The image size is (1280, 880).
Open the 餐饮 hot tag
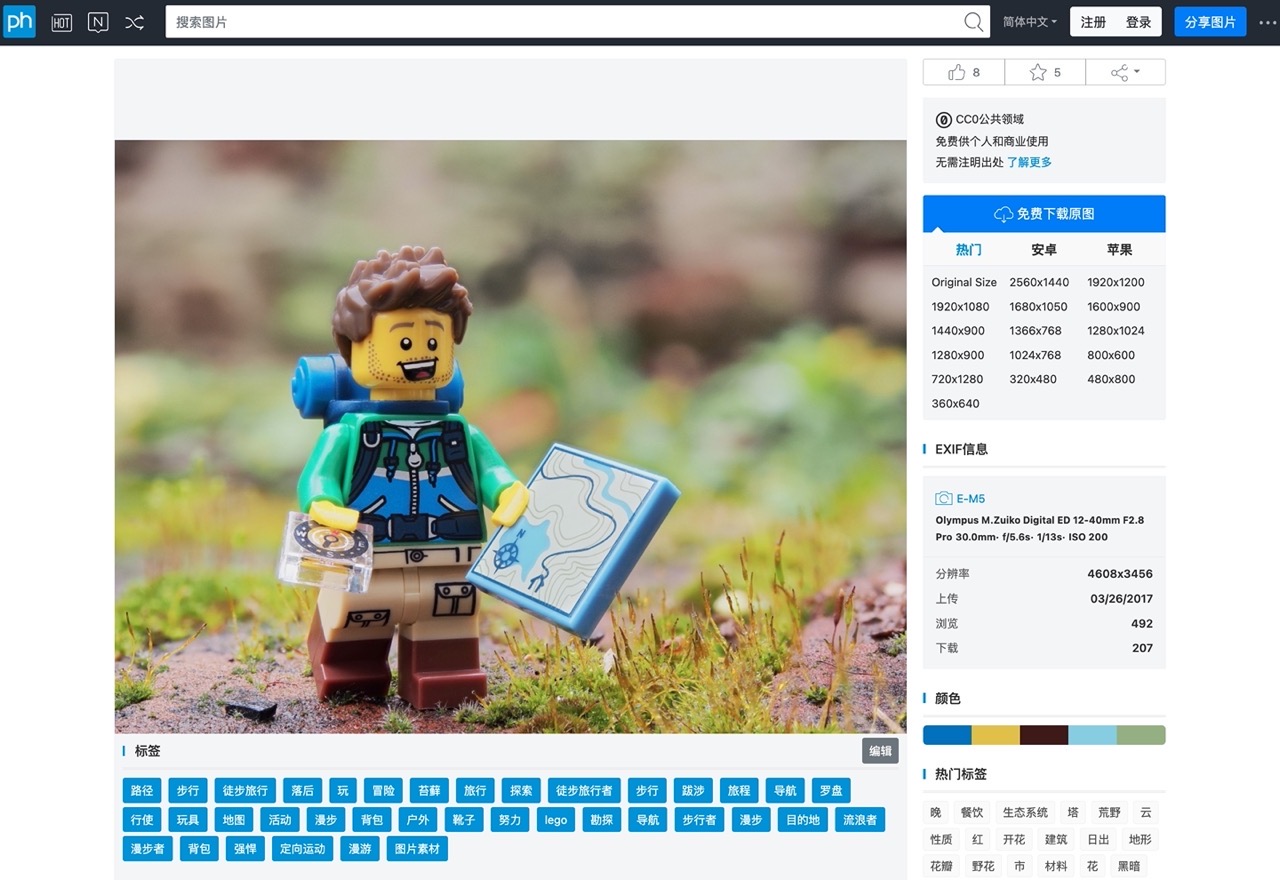[x=972, y=812]
